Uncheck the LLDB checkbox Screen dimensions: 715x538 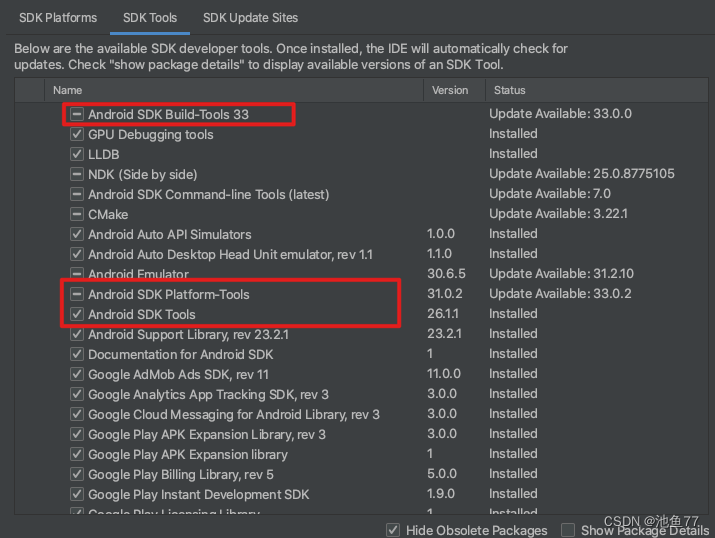click(x=77, y=154)
